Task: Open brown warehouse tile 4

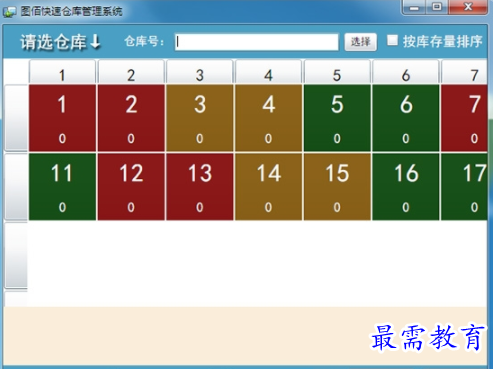Action: 268,118
